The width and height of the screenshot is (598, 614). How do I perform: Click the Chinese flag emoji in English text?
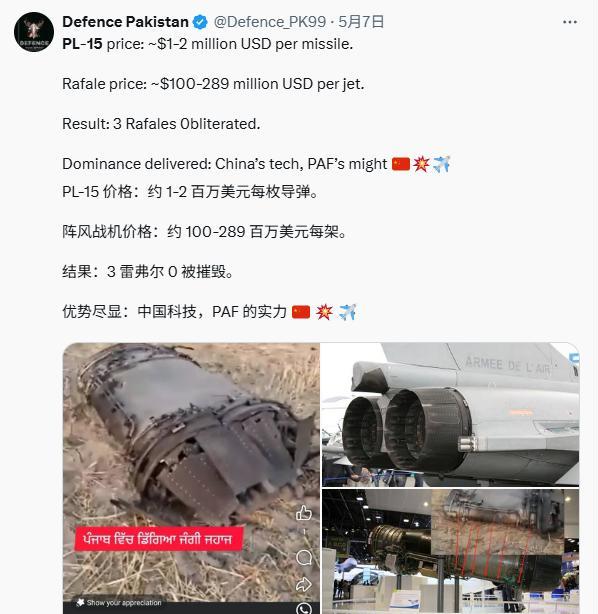point(401,164)
